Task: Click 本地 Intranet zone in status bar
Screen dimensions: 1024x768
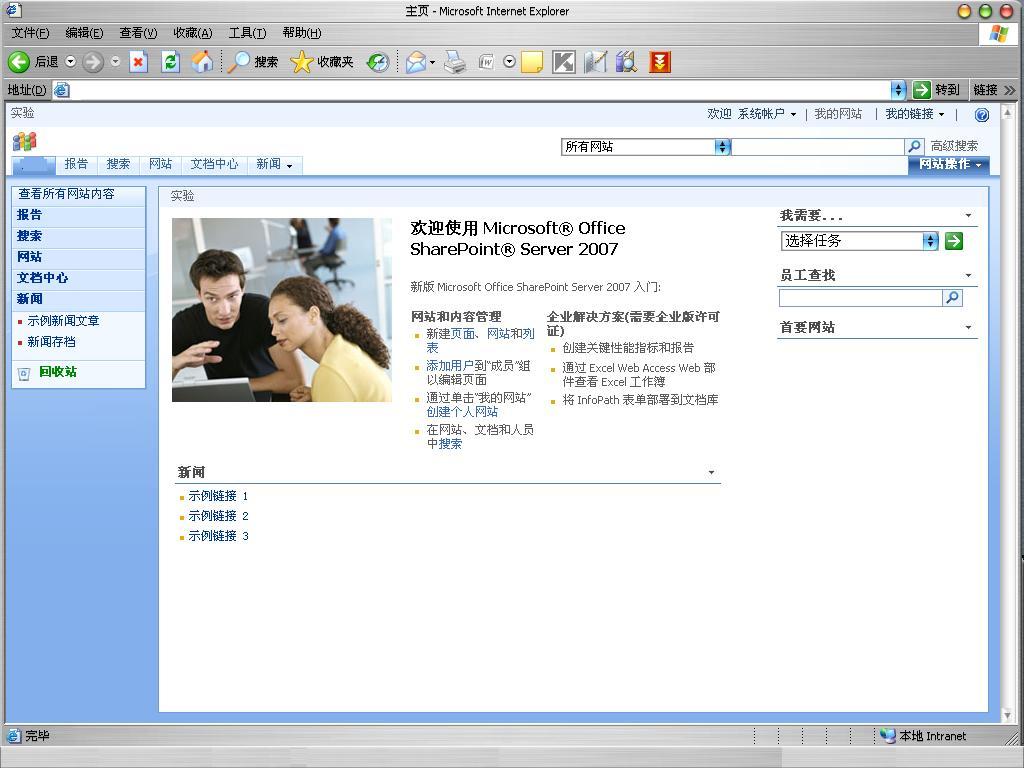Action: (x=923, y=736)
